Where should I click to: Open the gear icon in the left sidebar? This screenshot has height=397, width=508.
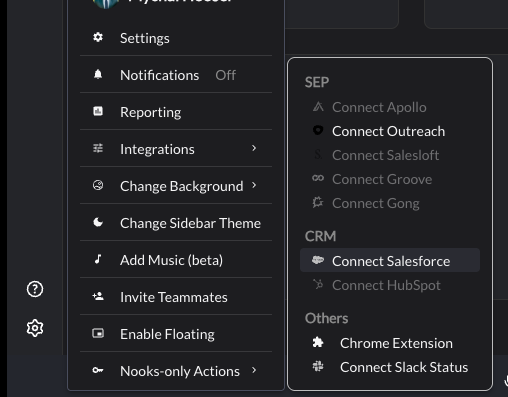[35, 328]
